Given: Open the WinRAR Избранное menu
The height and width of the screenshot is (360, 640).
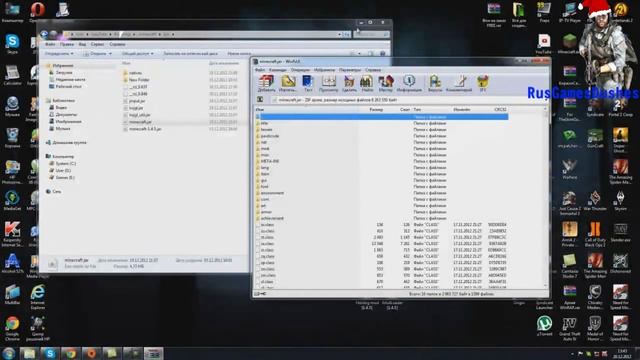Looking at the screenshot, I should [324, 70].
